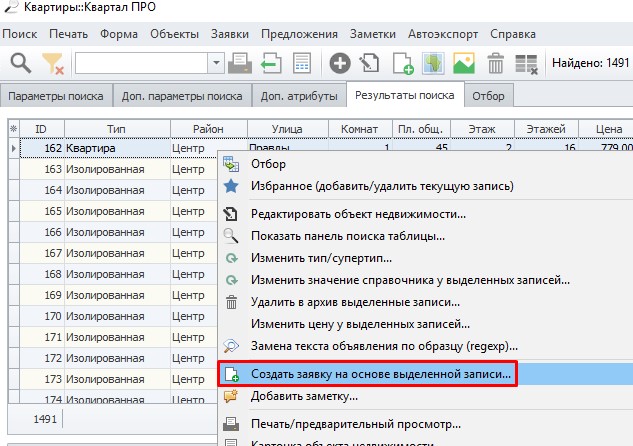
Task: Sort by Комнат column header
Action: (x=360, y=129)
